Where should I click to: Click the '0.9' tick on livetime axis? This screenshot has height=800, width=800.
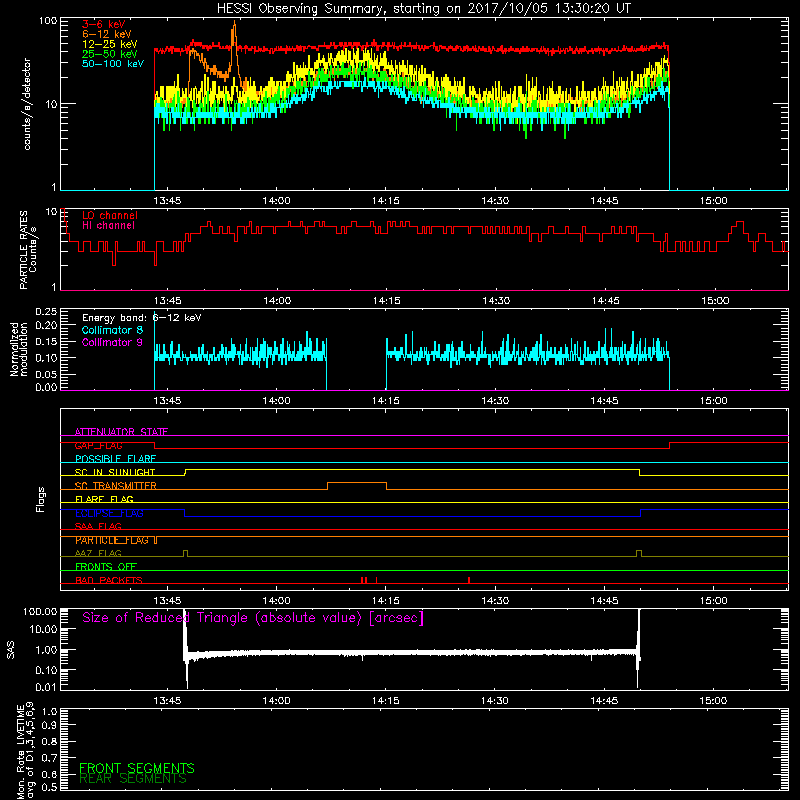click(x=49, y=725)
